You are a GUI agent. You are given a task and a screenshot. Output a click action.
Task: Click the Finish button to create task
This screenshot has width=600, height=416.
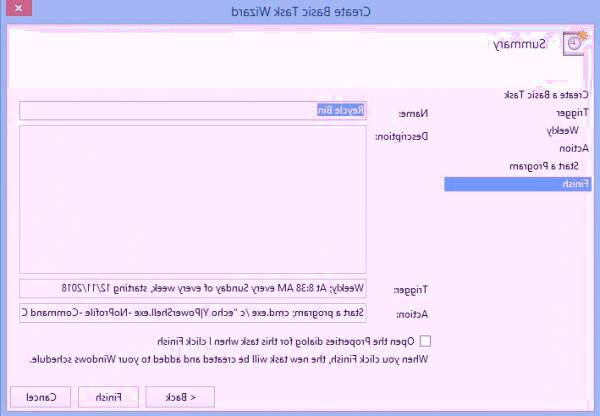coord(107,397)
